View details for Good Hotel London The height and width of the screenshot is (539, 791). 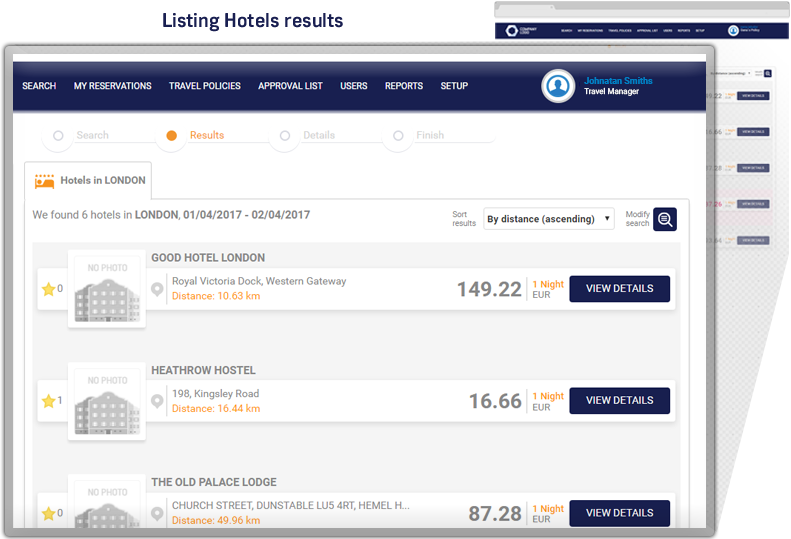click(619, 289)
